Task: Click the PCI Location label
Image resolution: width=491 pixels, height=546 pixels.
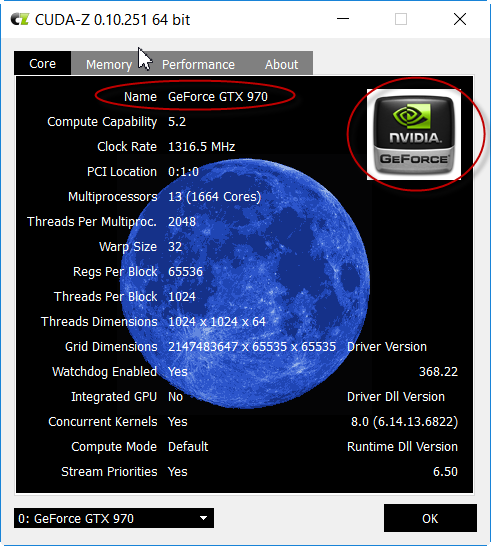Action: 122,172
